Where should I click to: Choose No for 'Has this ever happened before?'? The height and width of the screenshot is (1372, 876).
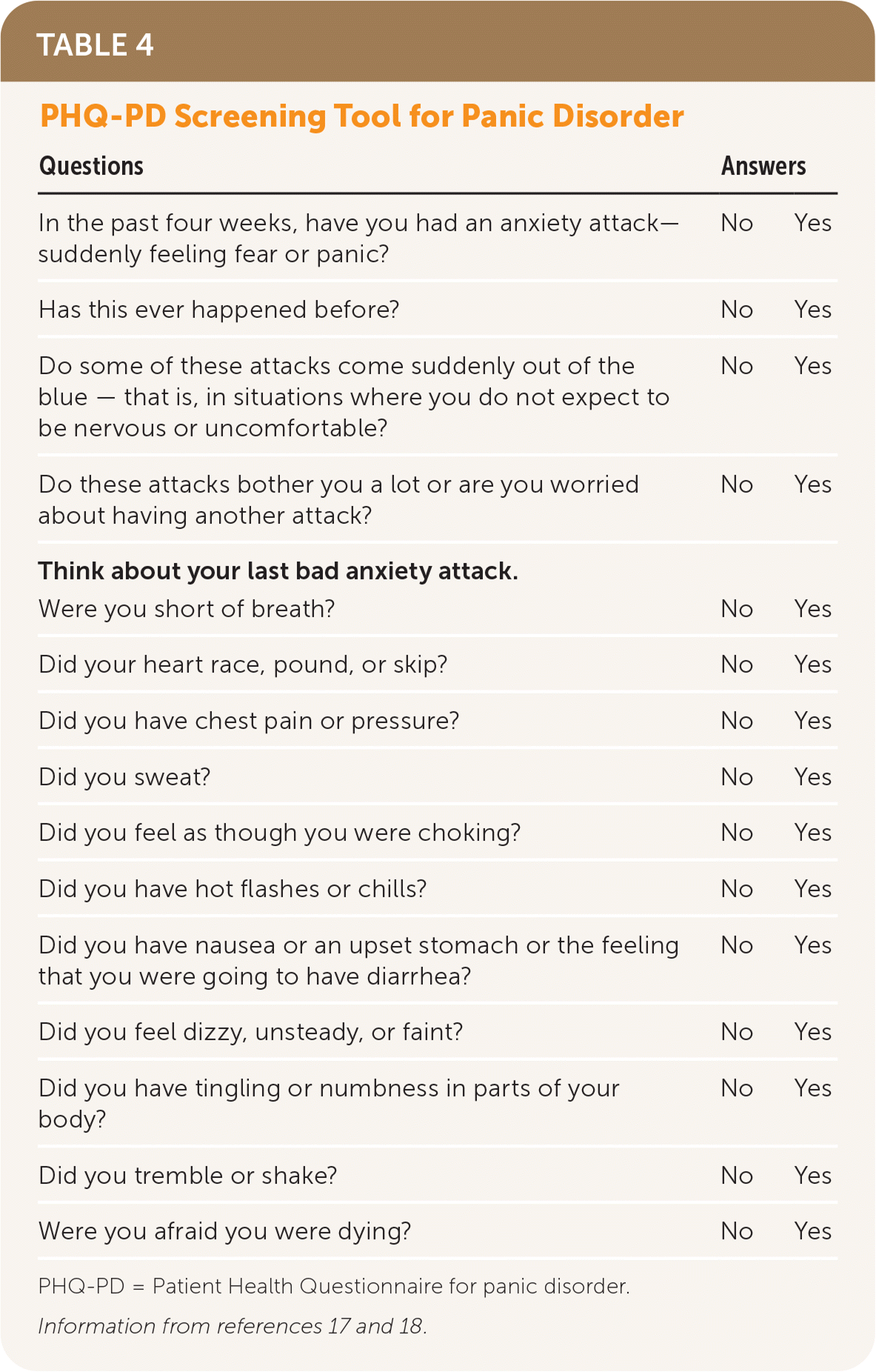click(x=737, y=310)
